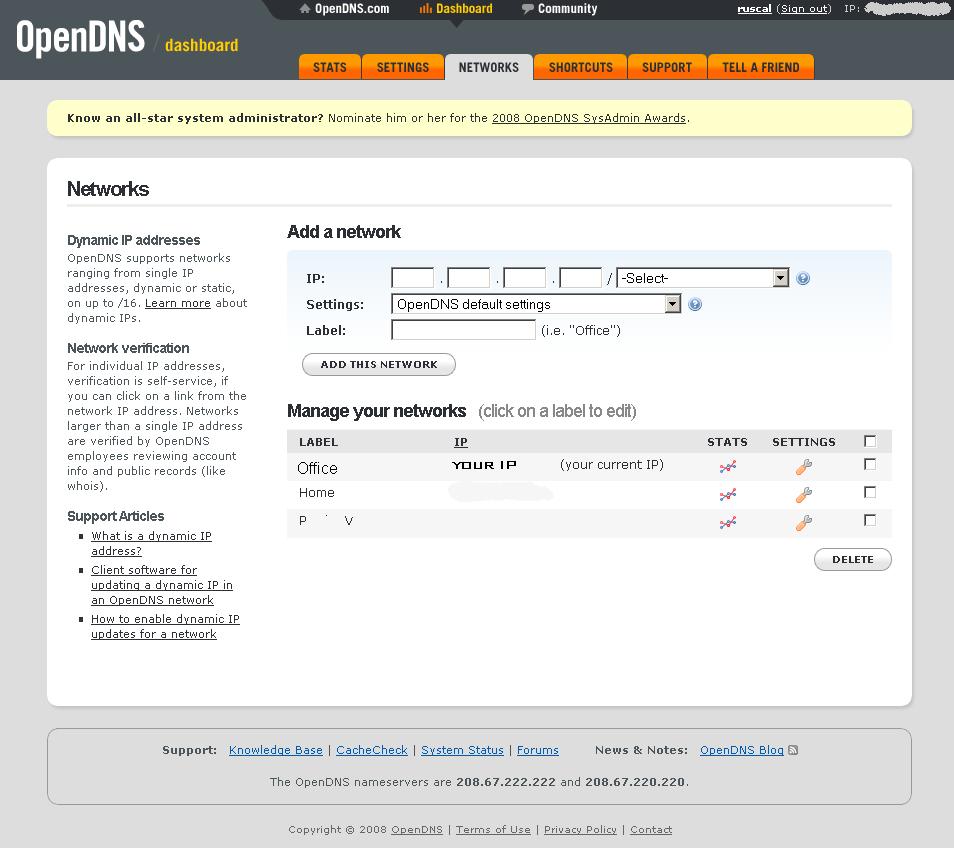954x848 pixels.
Task: Sort networks by IP column header
Action: 461,442
